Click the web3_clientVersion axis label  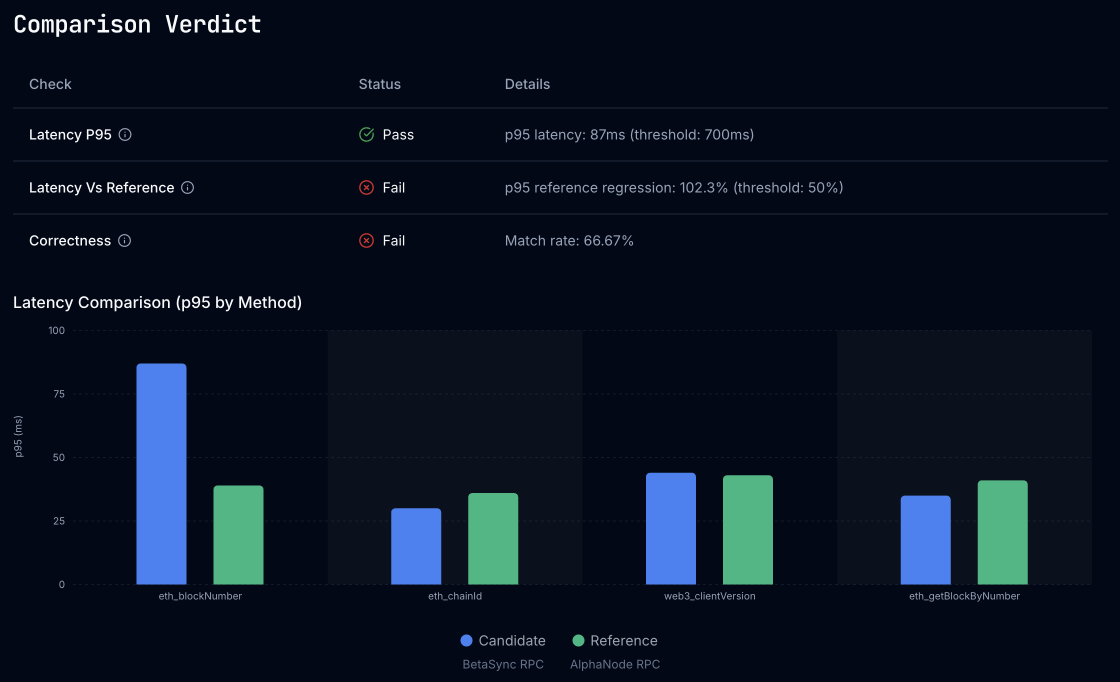[709, 596]
